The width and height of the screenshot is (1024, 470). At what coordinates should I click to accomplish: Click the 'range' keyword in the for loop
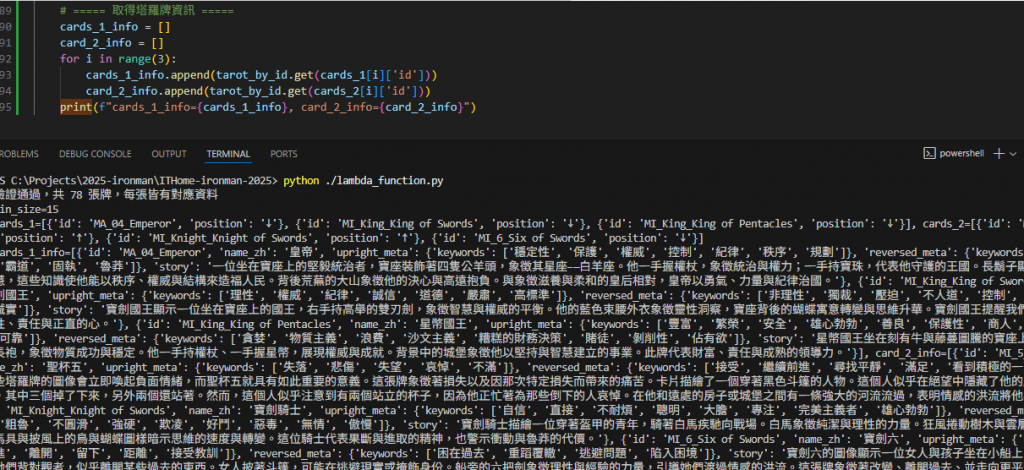pyautogui.click(x=135, y=59)
